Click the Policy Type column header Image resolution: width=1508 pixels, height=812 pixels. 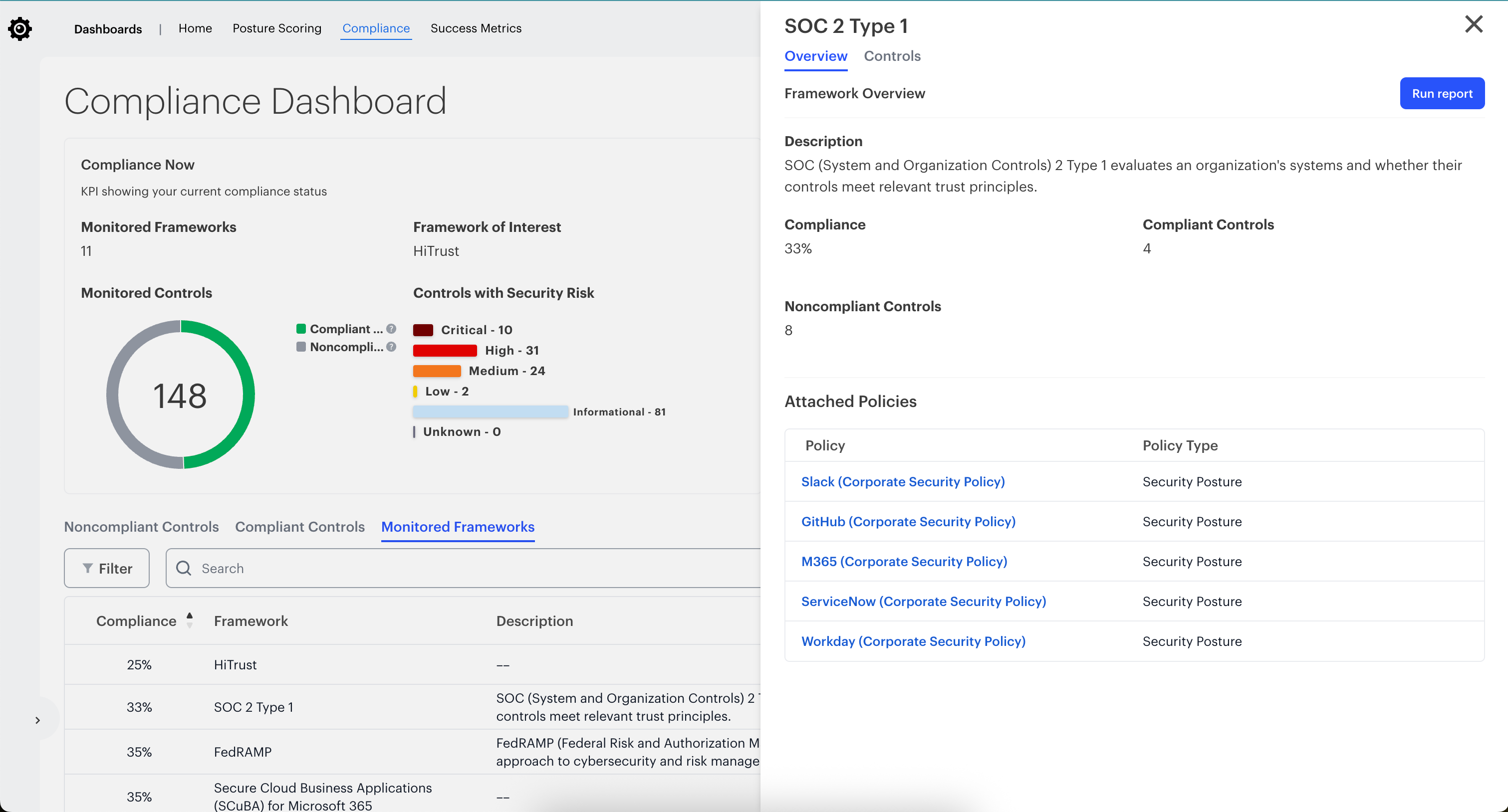click(x=1180, y=445)
